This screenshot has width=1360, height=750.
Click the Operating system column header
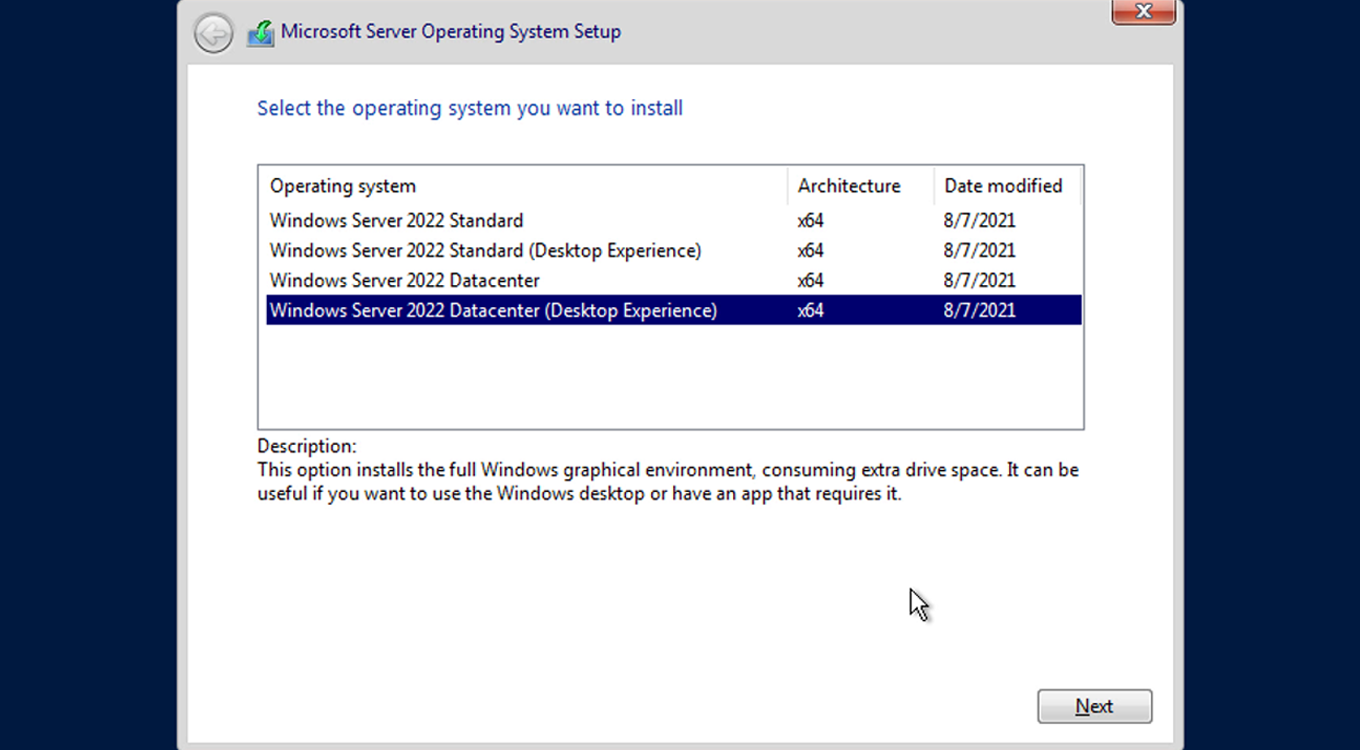click(523, 186)
